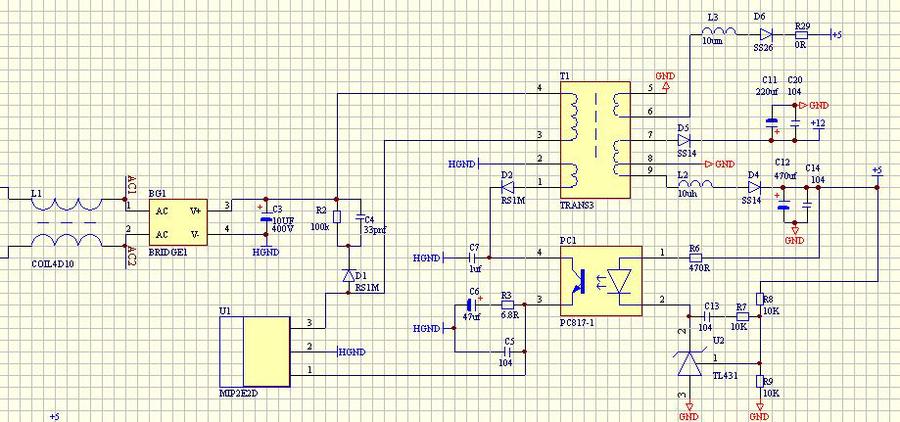This screenshot has height=422, width=900.
Task: Click the D5 SS14 diode symbol
Action: [x=685, y=141]
